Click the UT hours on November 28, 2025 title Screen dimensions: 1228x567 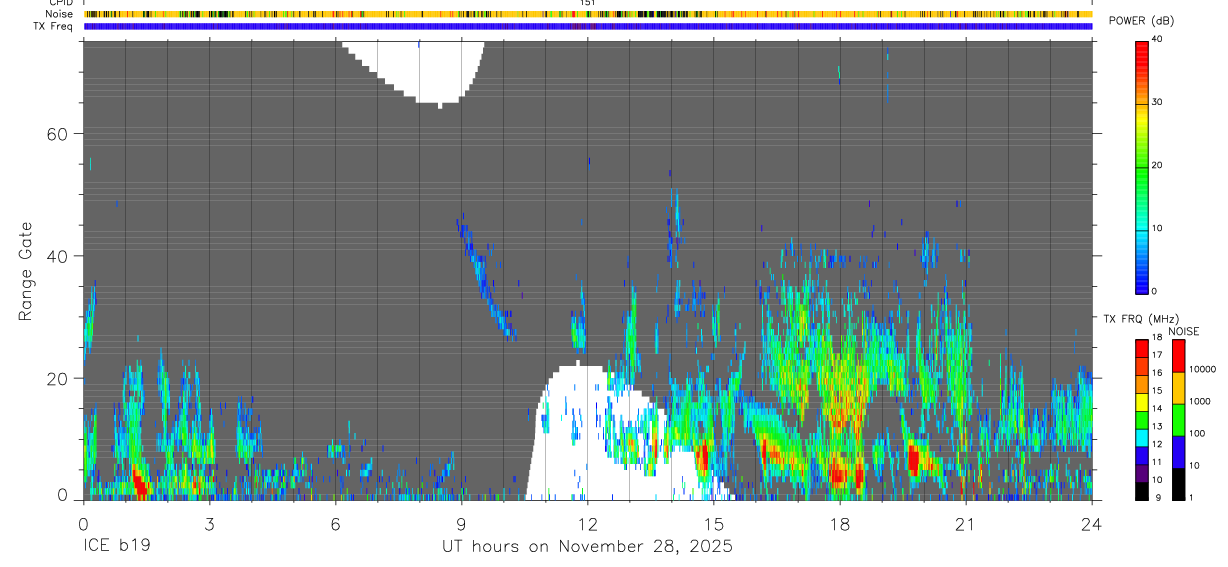(588, 547)
